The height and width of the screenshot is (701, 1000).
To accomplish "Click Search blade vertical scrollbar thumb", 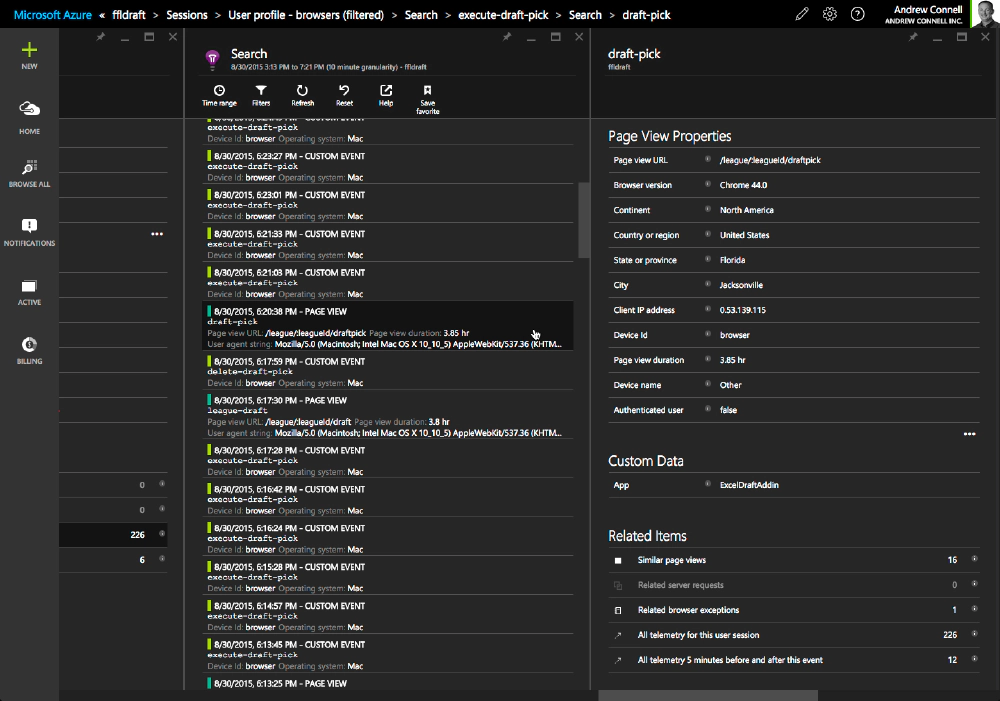I will click(x=584, y=220).
